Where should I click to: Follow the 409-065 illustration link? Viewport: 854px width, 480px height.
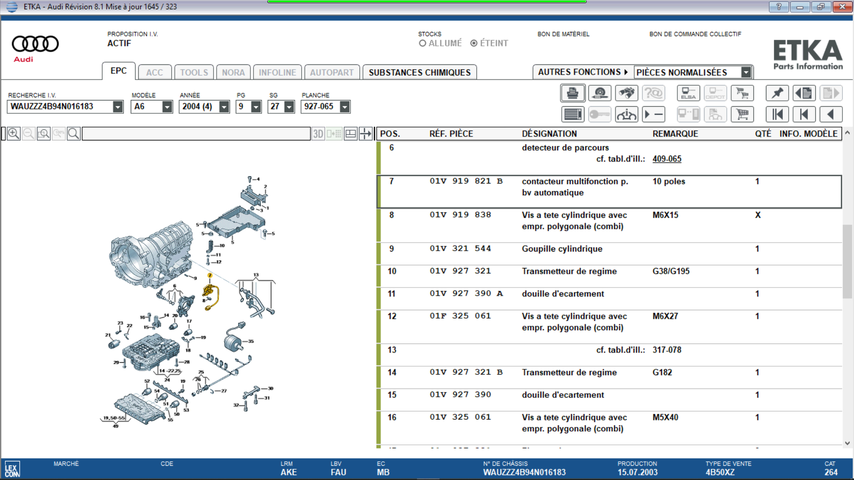point(666,159)
